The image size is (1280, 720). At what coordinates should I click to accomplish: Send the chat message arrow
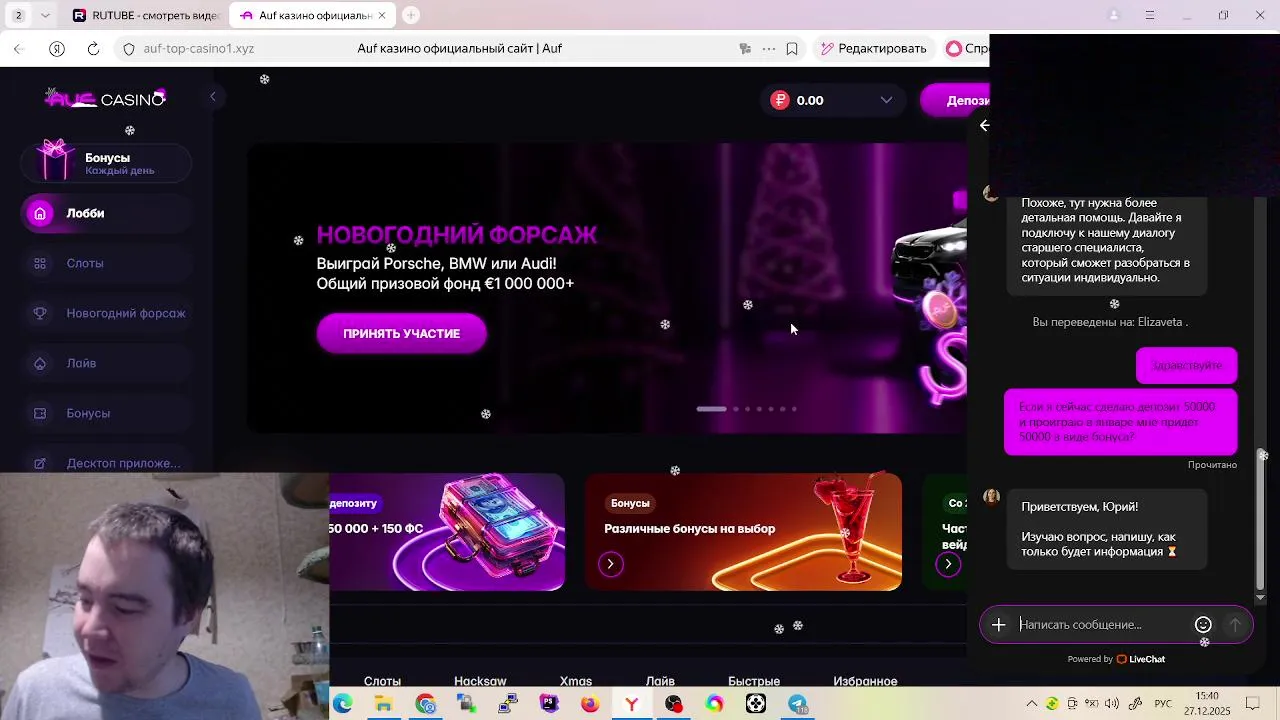click(1235, 624)
